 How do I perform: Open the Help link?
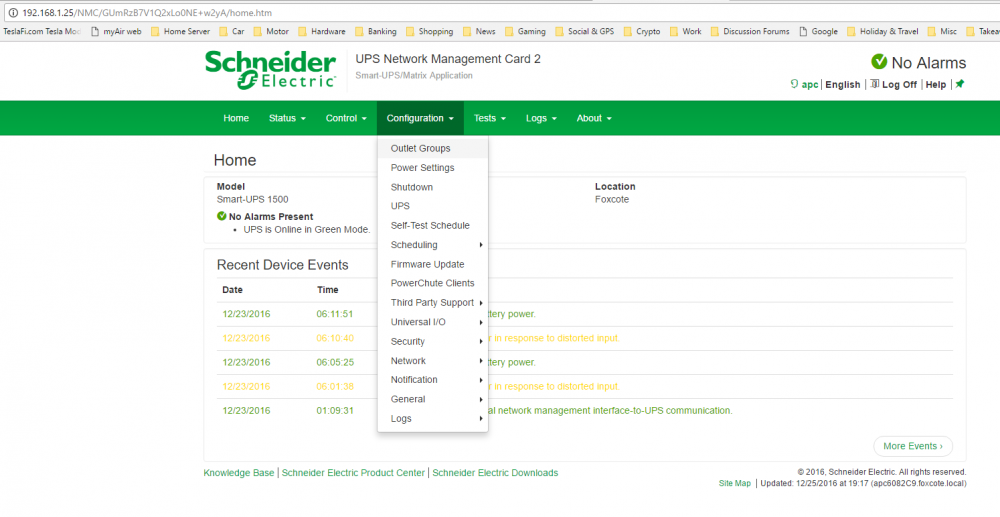point(936,84)
